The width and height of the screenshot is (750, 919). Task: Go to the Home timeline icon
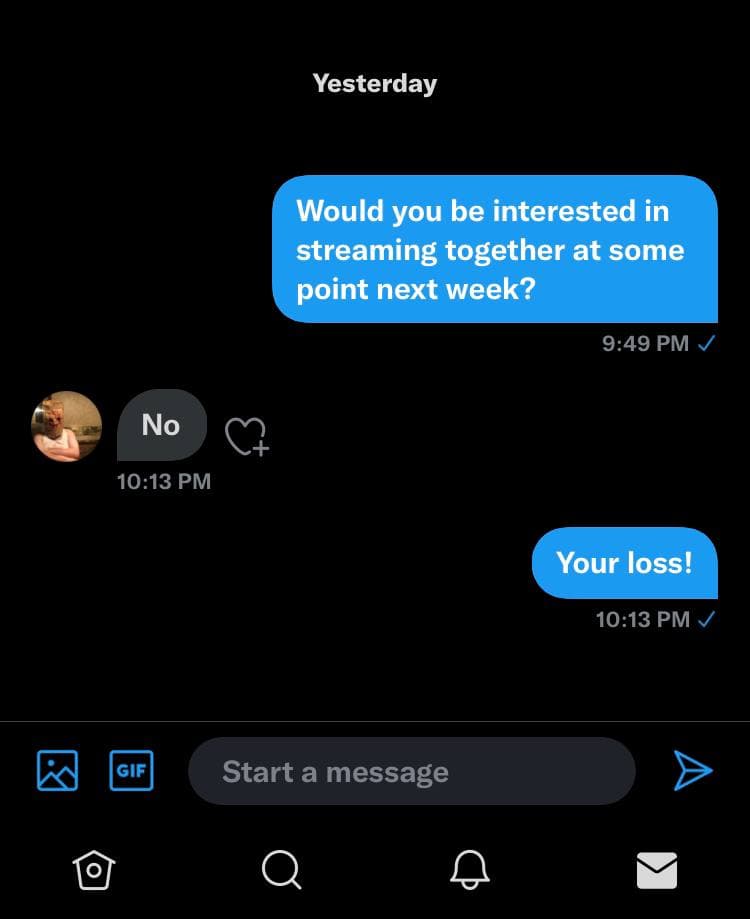click(94, 870)
